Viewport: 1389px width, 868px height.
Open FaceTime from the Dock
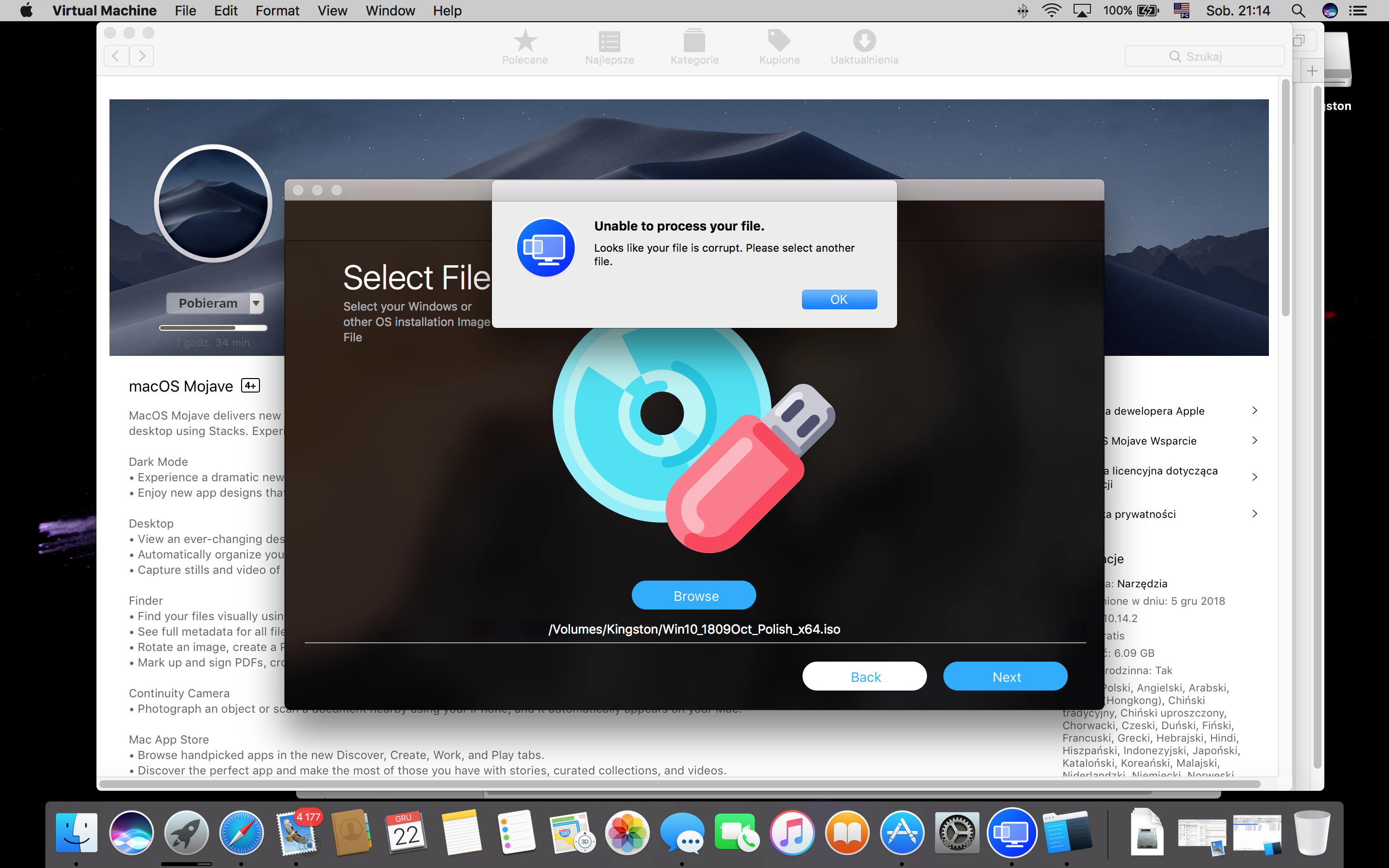(x=737, y=832)
